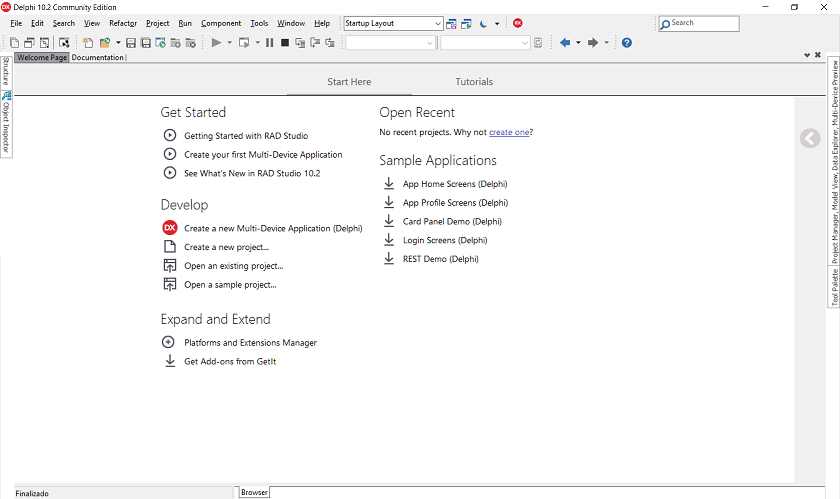The width and height of the screenshot is (840, 499).
Task: Click 'Open an existing project...' link
Action: (x=234, y=266)
